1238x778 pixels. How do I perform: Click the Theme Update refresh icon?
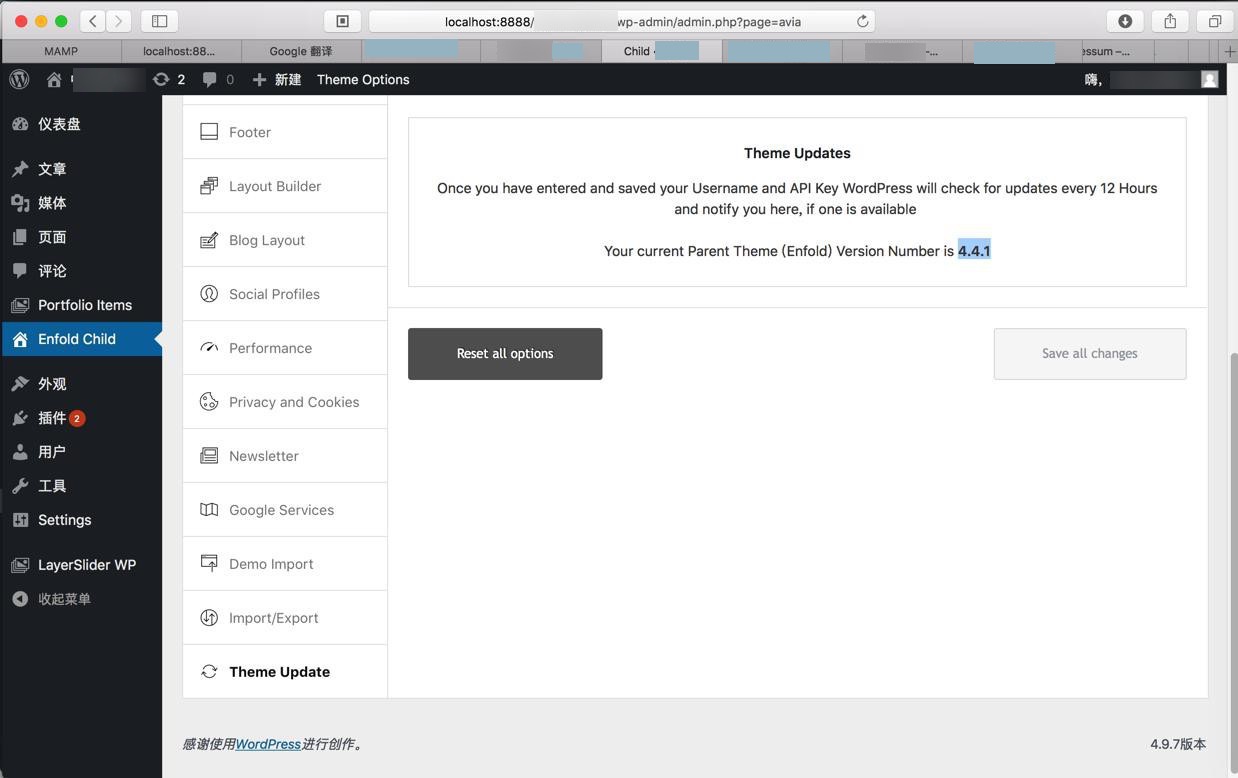[209, 672]
